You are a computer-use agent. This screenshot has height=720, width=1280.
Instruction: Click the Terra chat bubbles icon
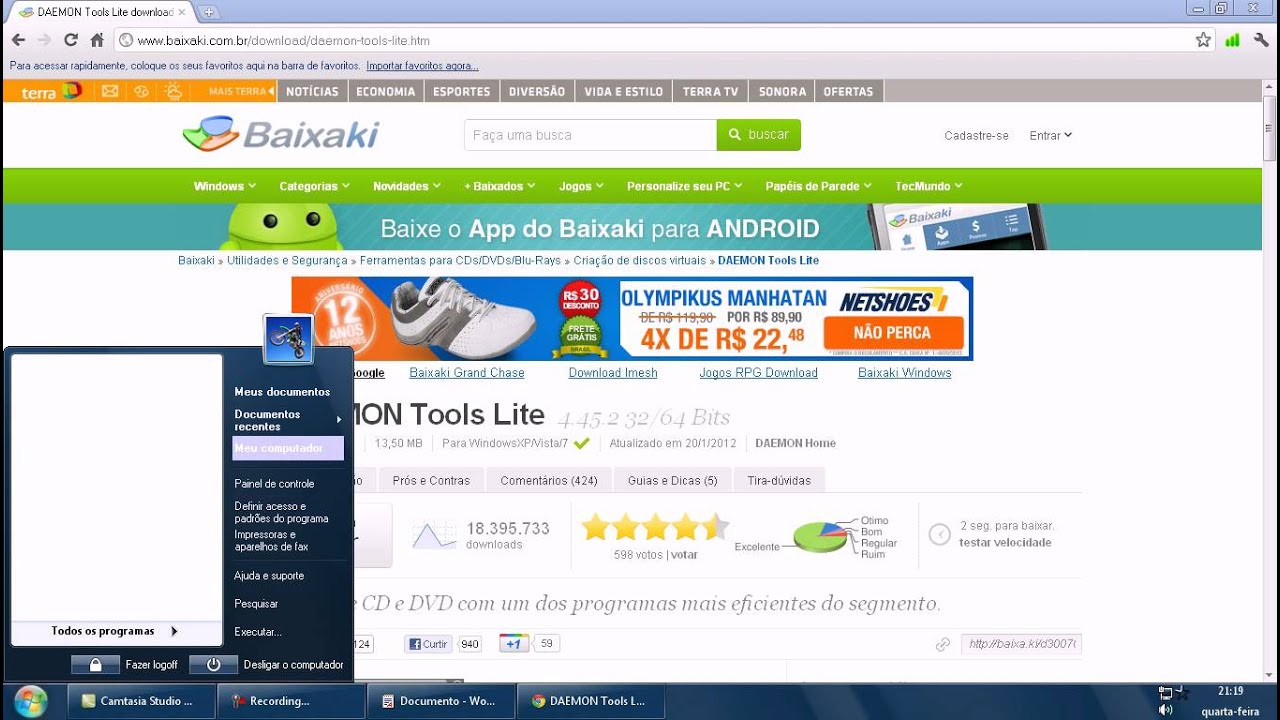tap(141, 91)
